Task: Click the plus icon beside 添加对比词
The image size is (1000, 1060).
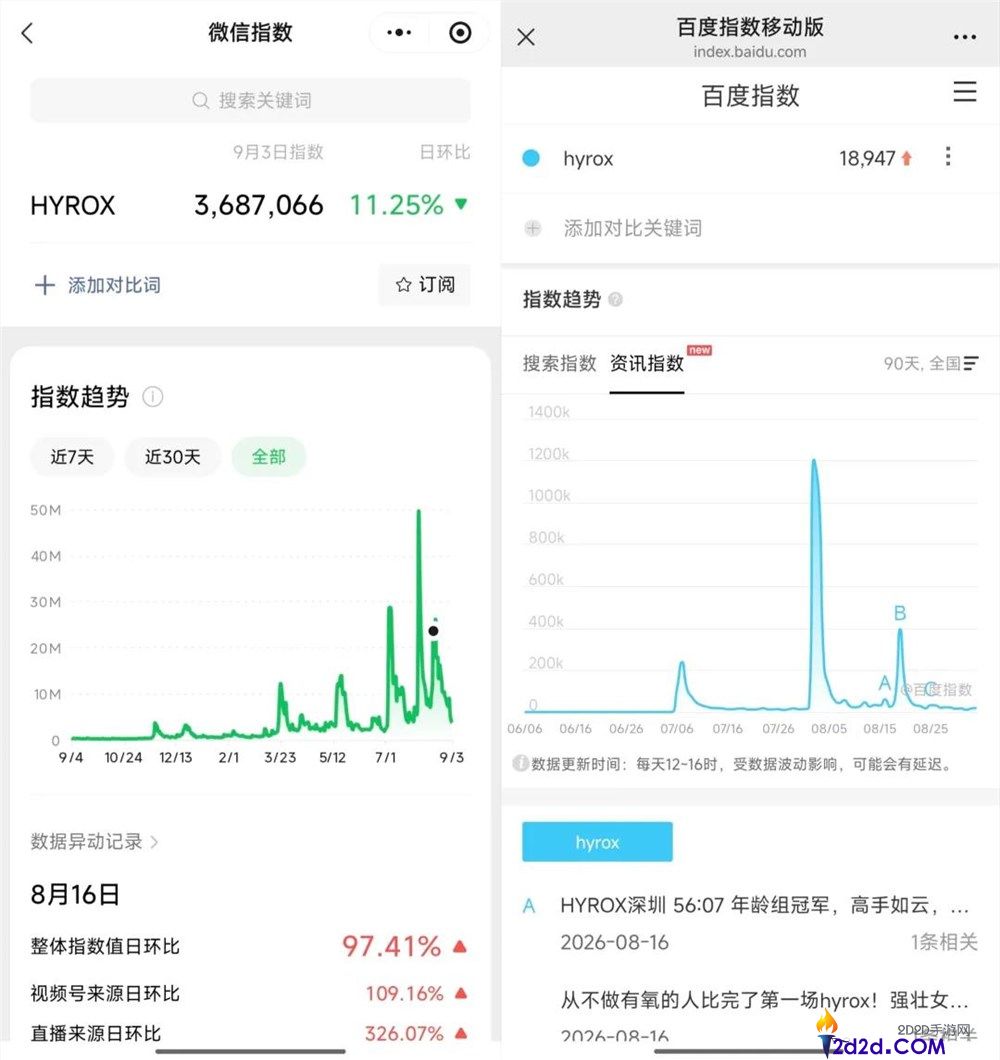Action: click(x=45, y=285)
